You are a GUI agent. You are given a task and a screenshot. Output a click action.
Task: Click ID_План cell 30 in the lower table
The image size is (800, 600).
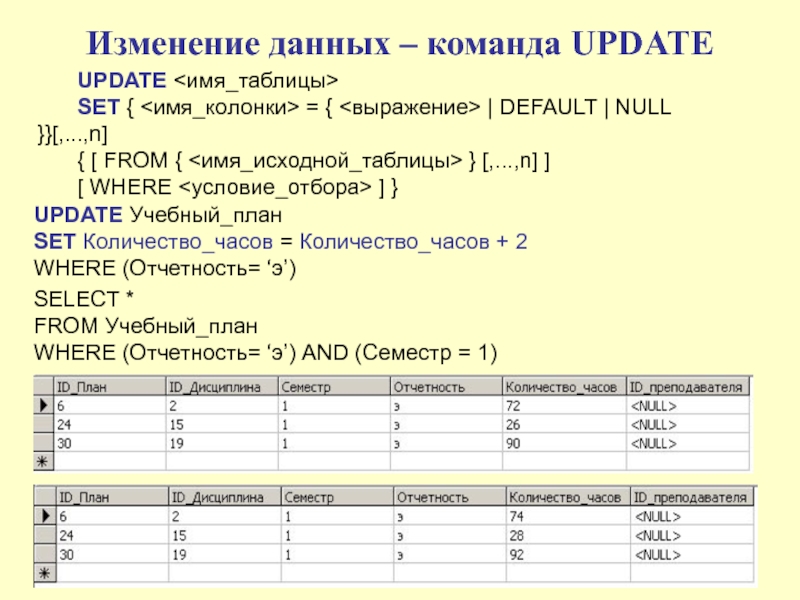click(110, 553)
